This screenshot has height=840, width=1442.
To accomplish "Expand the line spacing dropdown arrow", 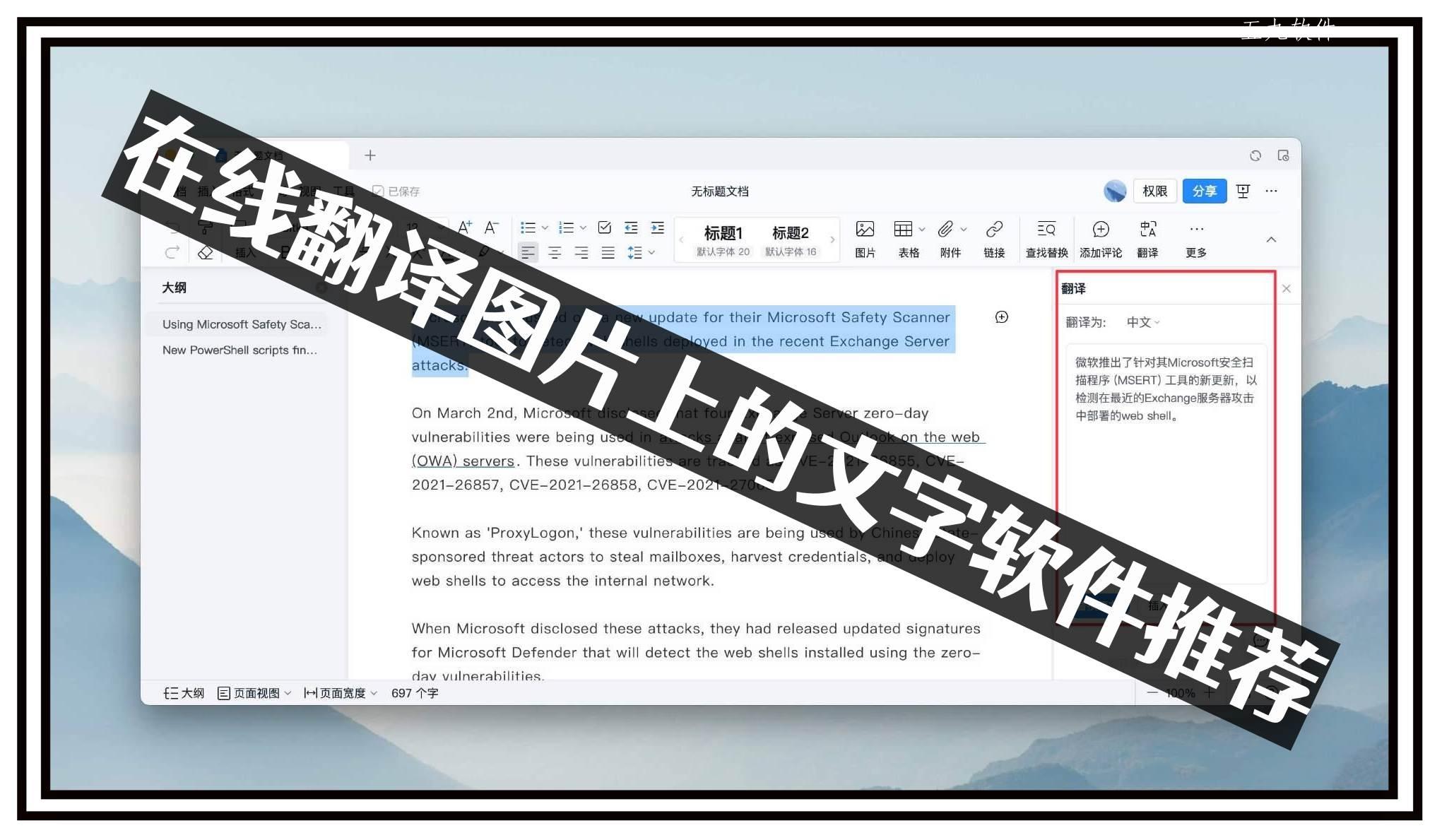I will 651,252.
